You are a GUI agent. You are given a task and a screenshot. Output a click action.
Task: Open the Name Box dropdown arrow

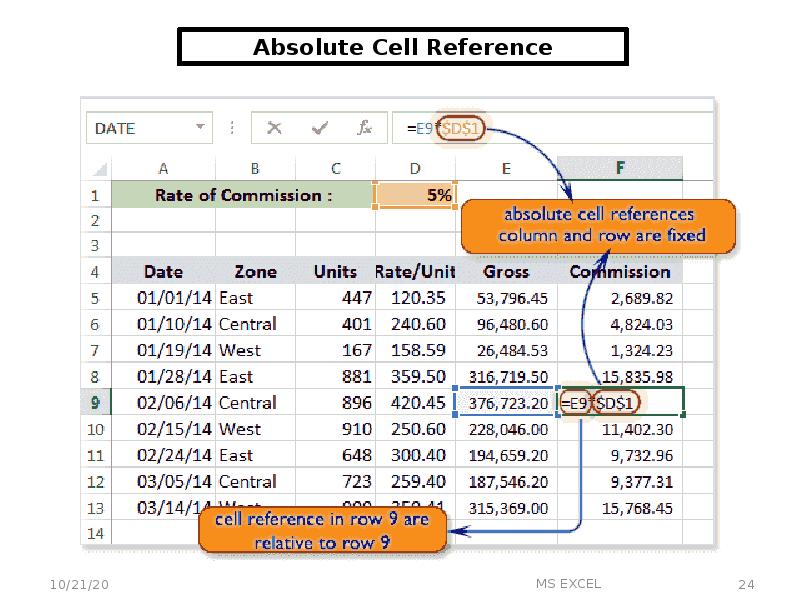pyautogui.click(x=200, y=128)
